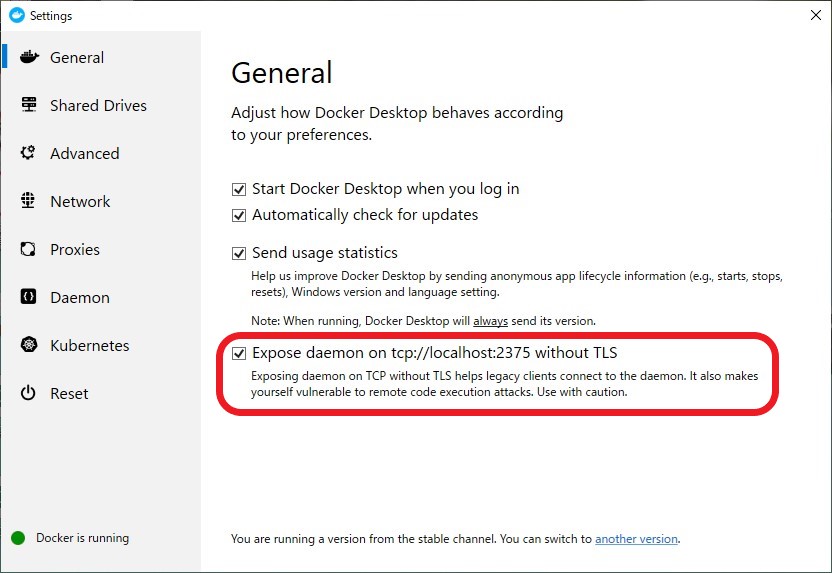Screen dimensions: 832x573
Task: Click the Docker logo in title bar
Action: click(x=16, y=15)
